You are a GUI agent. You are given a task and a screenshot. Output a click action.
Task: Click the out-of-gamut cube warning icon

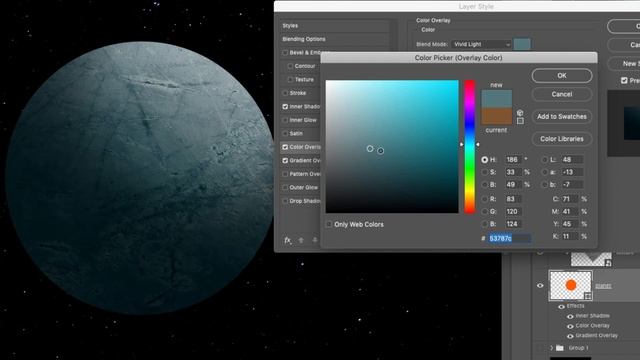click(520, 113)
